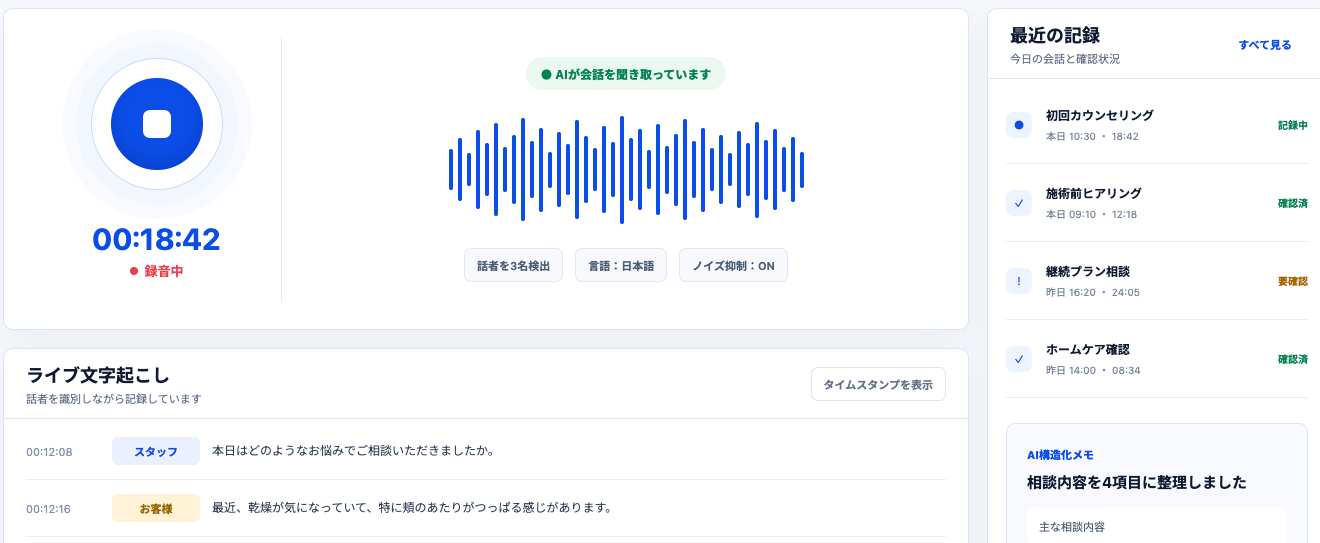Select the 話者を3名検出 chip

click(513, 266)
